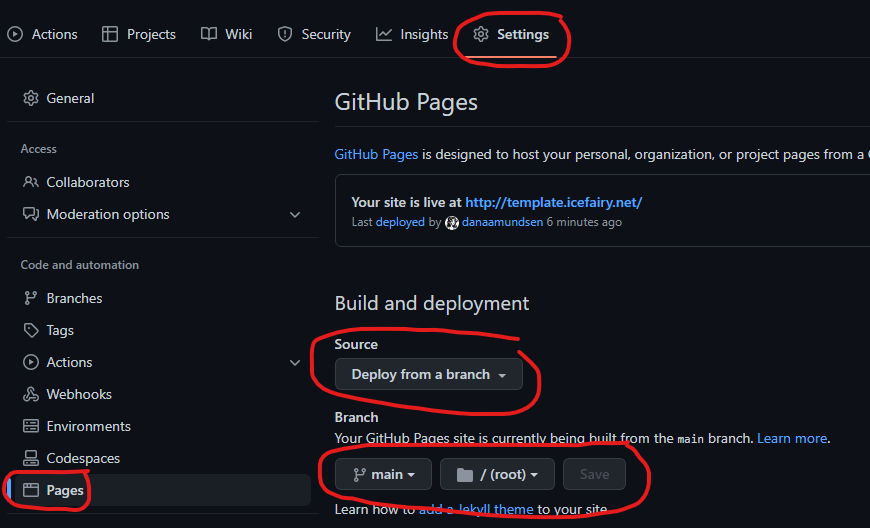870x528 pixels.
Task: Open General settings in sidebar
Action: tap(58, 98)
